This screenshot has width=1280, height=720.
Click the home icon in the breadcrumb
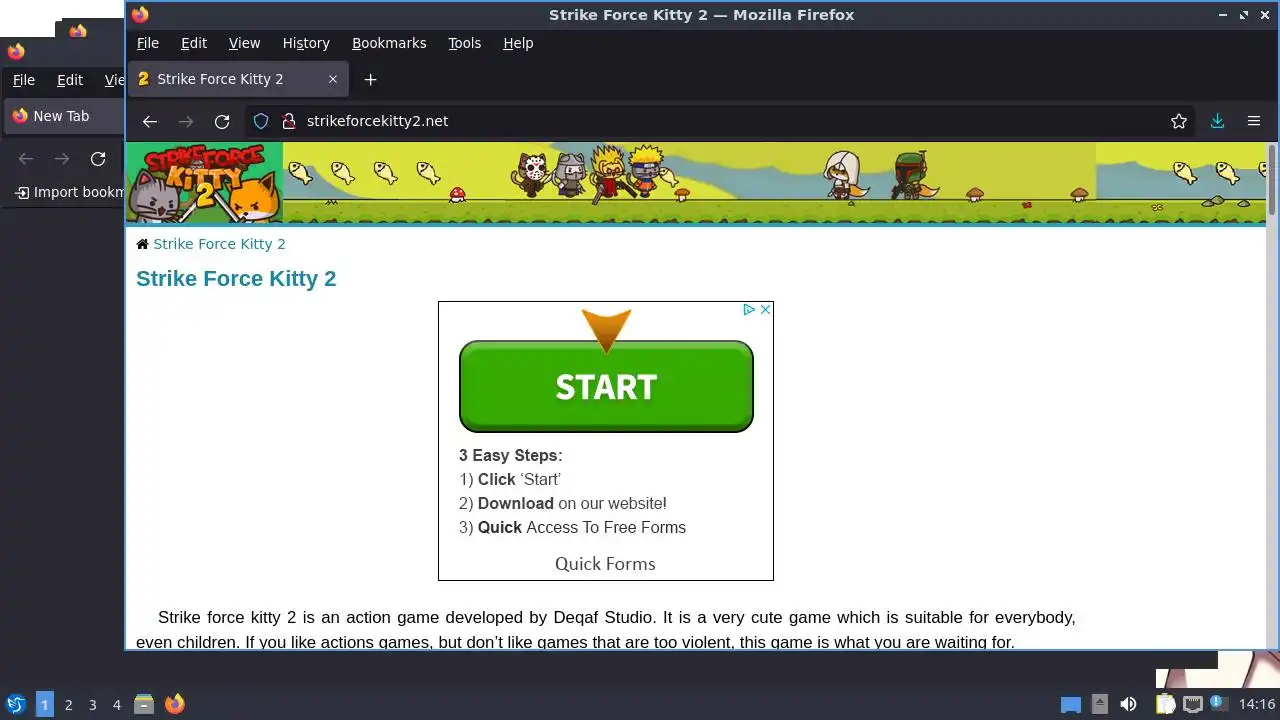point(142,244)
